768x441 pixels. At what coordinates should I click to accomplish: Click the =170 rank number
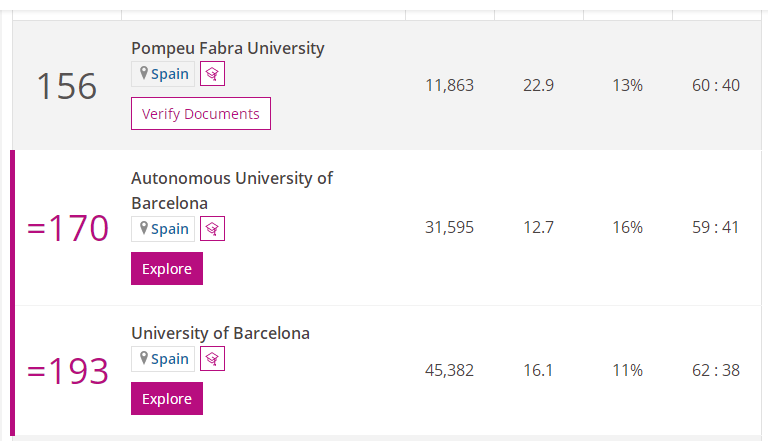68,229
